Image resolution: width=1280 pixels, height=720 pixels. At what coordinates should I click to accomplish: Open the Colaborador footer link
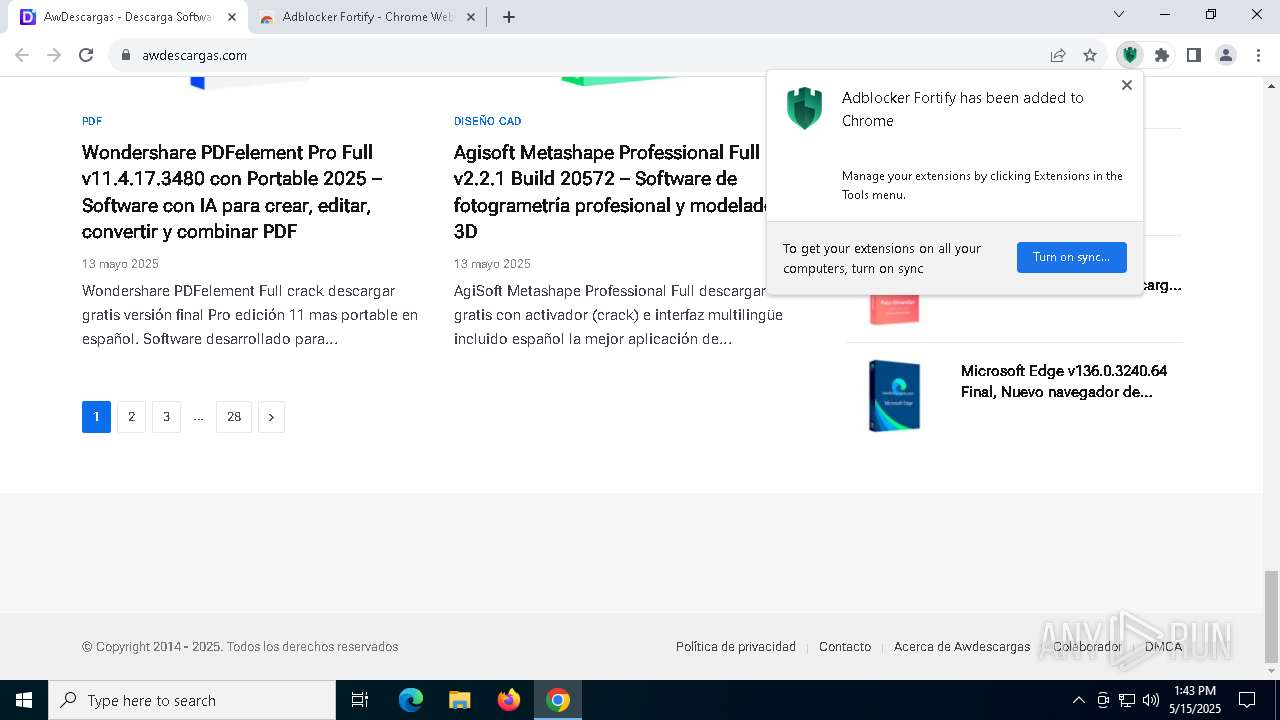tap(1087, 647)
